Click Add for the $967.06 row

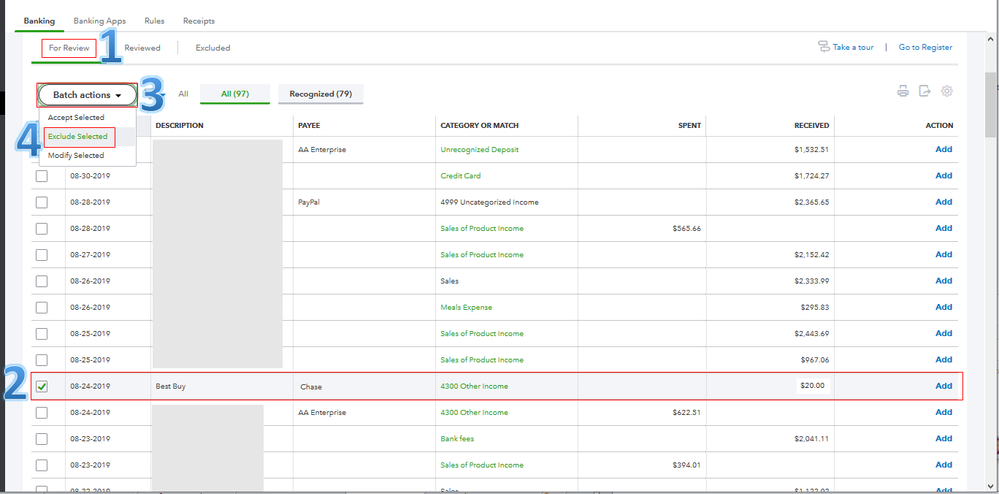(x=944, y=360)
